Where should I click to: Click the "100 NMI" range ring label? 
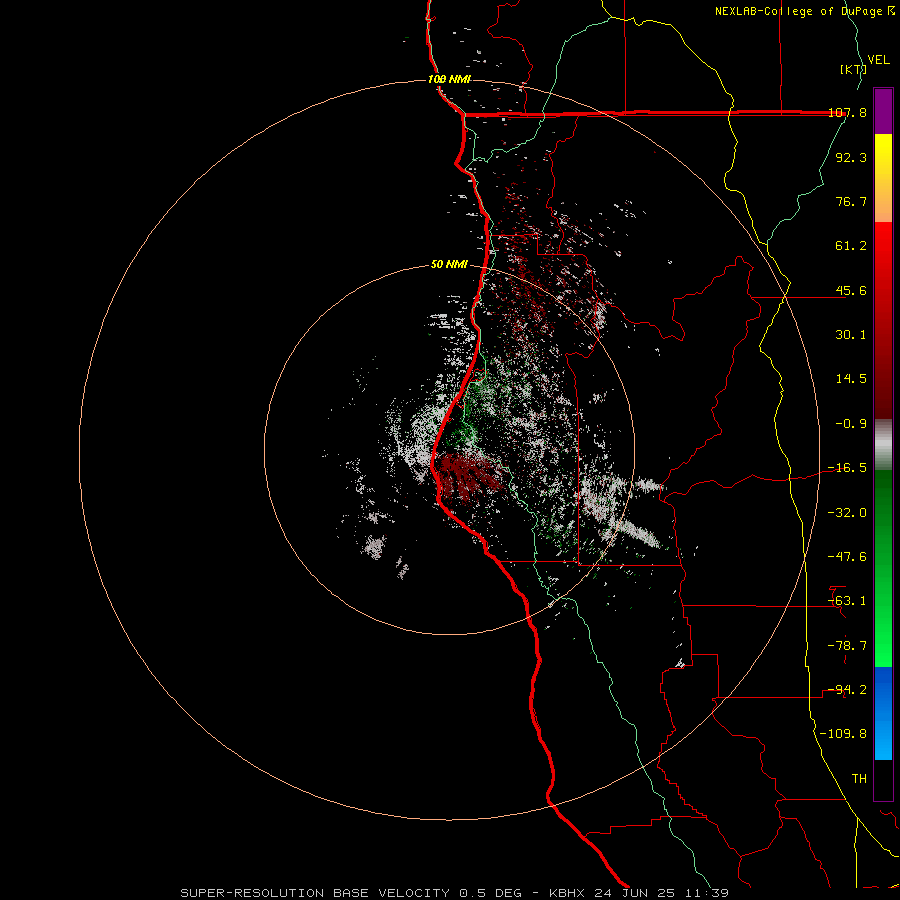[449, 79]
